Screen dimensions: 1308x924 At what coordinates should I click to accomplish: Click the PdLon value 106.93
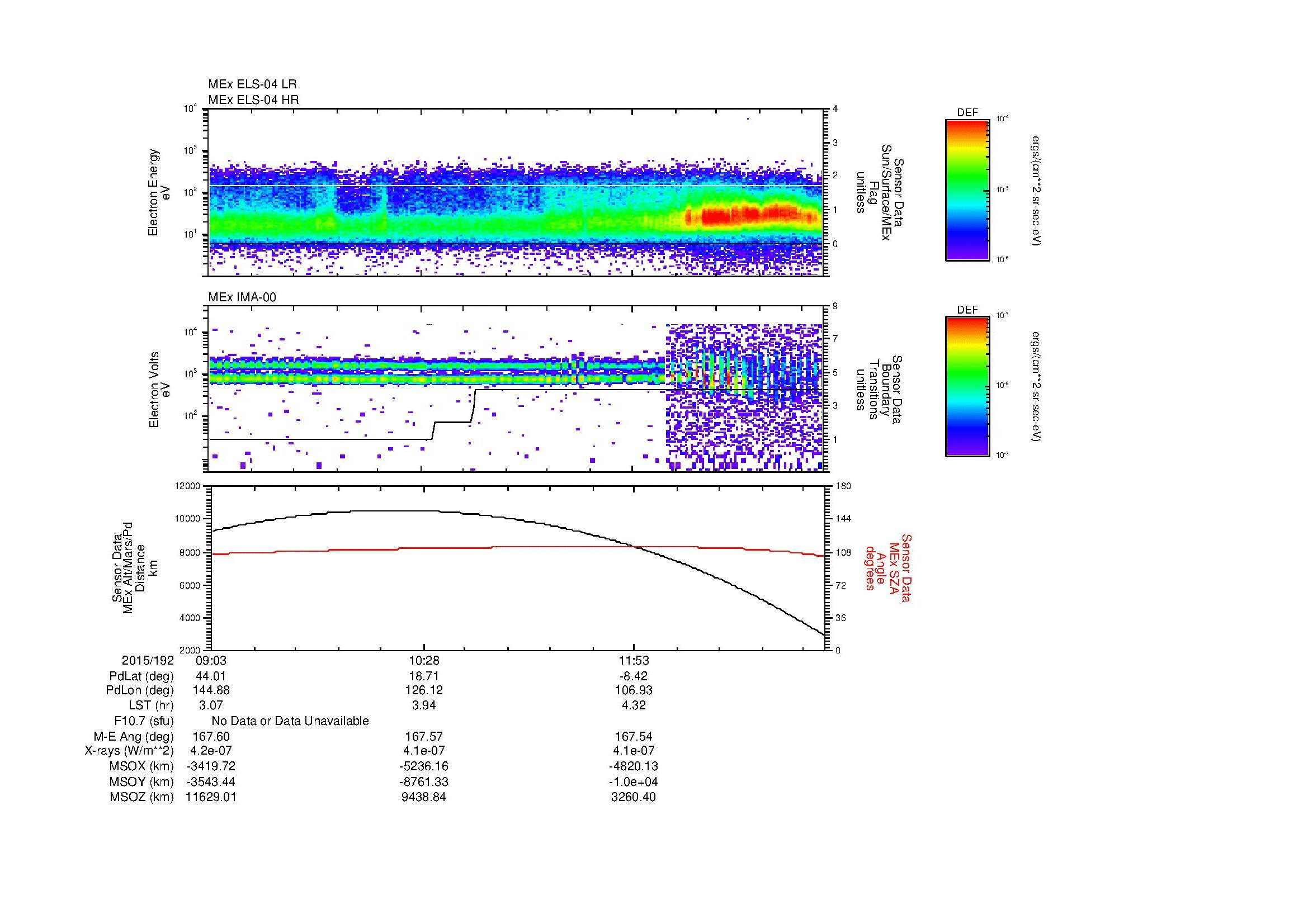[x=634, y=690]
